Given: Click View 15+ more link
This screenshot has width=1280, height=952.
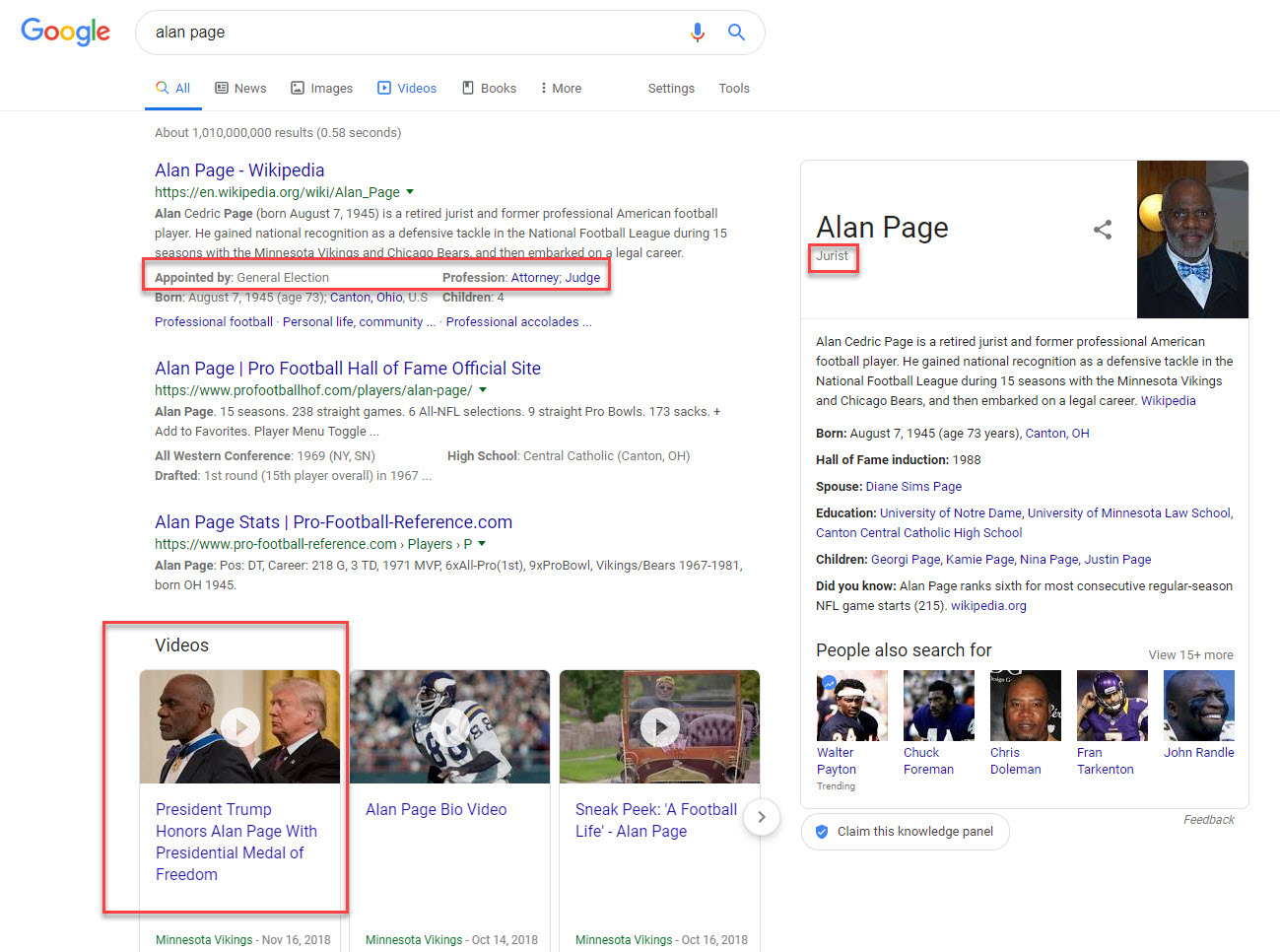Looking at the screenshot, I should coord(1190,655).
